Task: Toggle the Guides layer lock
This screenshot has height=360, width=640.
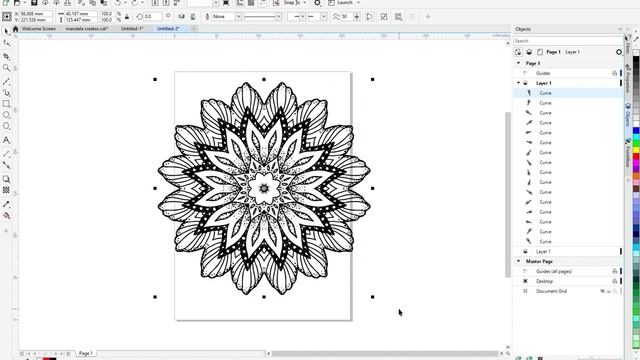Action: pos(614,73)
